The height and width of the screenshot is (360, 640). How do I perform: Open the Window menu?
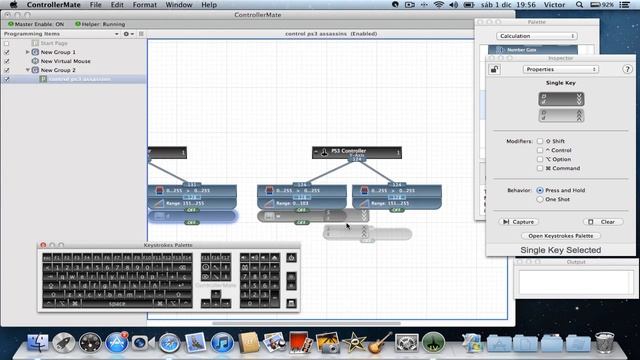[x=179, y=5]
